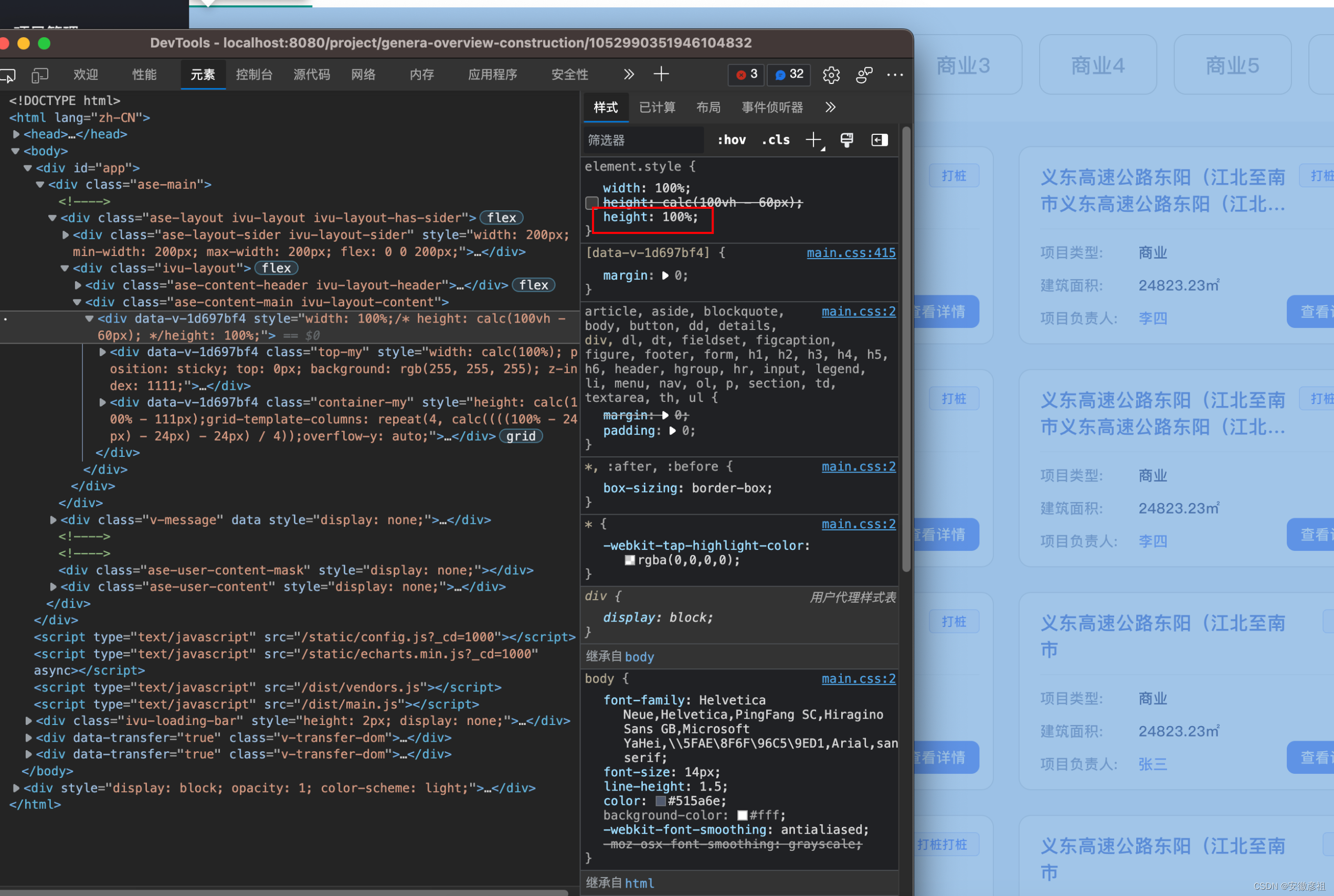Open the issues counter showing 32
The image size is (1334, 896).
pos(788,74)
